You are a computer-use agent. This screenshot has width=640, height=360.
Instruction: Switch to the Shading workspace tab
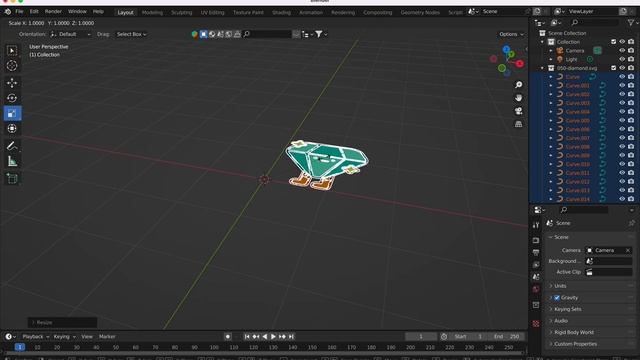click(281, 13)
